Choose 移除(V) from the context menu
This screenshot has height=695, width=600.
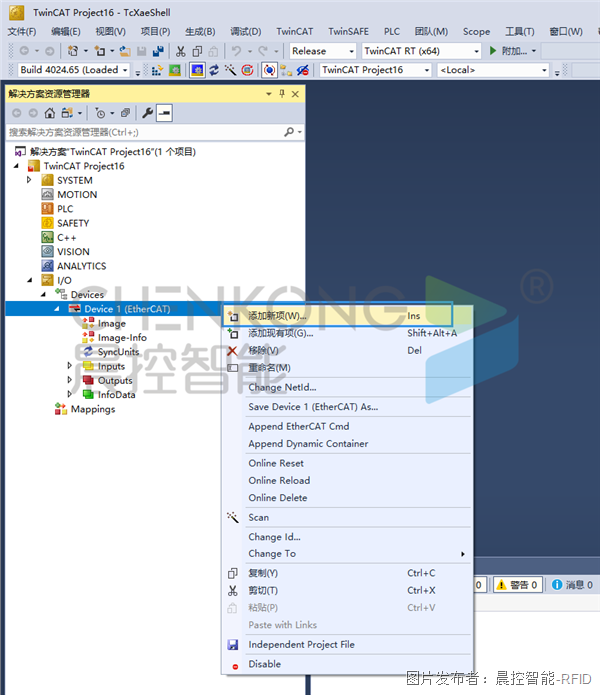pyautogui.click(x=347, y=350)
